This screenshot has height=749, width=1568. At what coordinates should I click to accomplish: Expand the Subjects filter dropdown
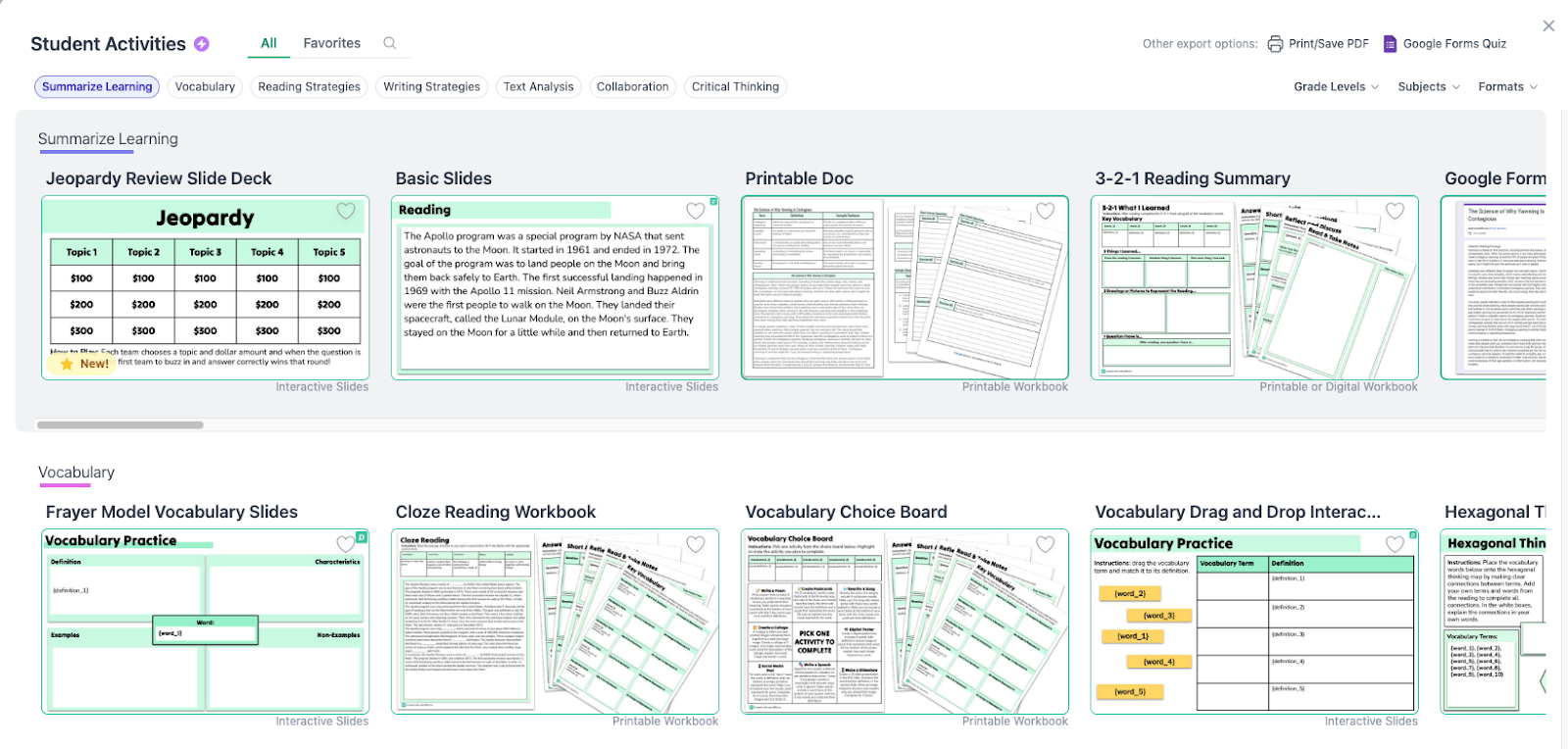tap(1429, 87)
